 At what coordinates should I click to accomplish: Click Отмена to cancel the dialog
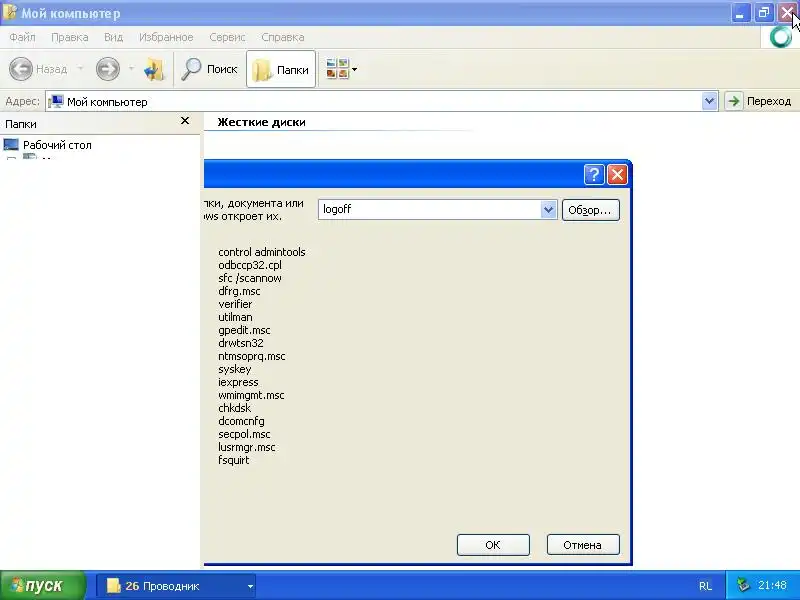pyautogui.click(x=583, y=545)
